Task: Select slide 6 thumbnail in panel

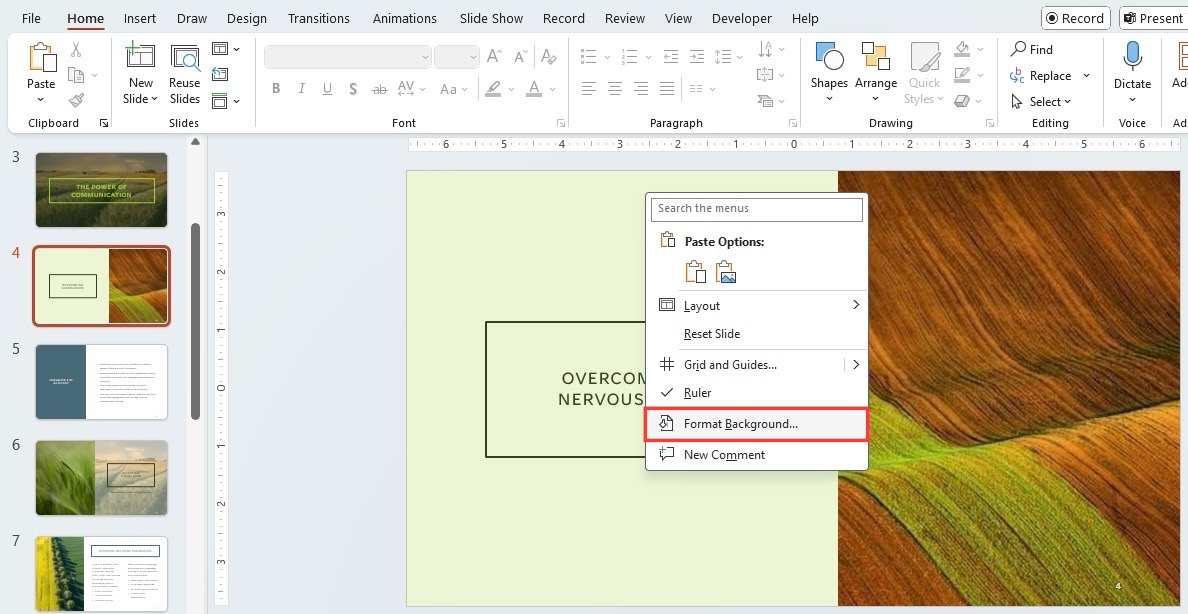Action: point(102,478)
